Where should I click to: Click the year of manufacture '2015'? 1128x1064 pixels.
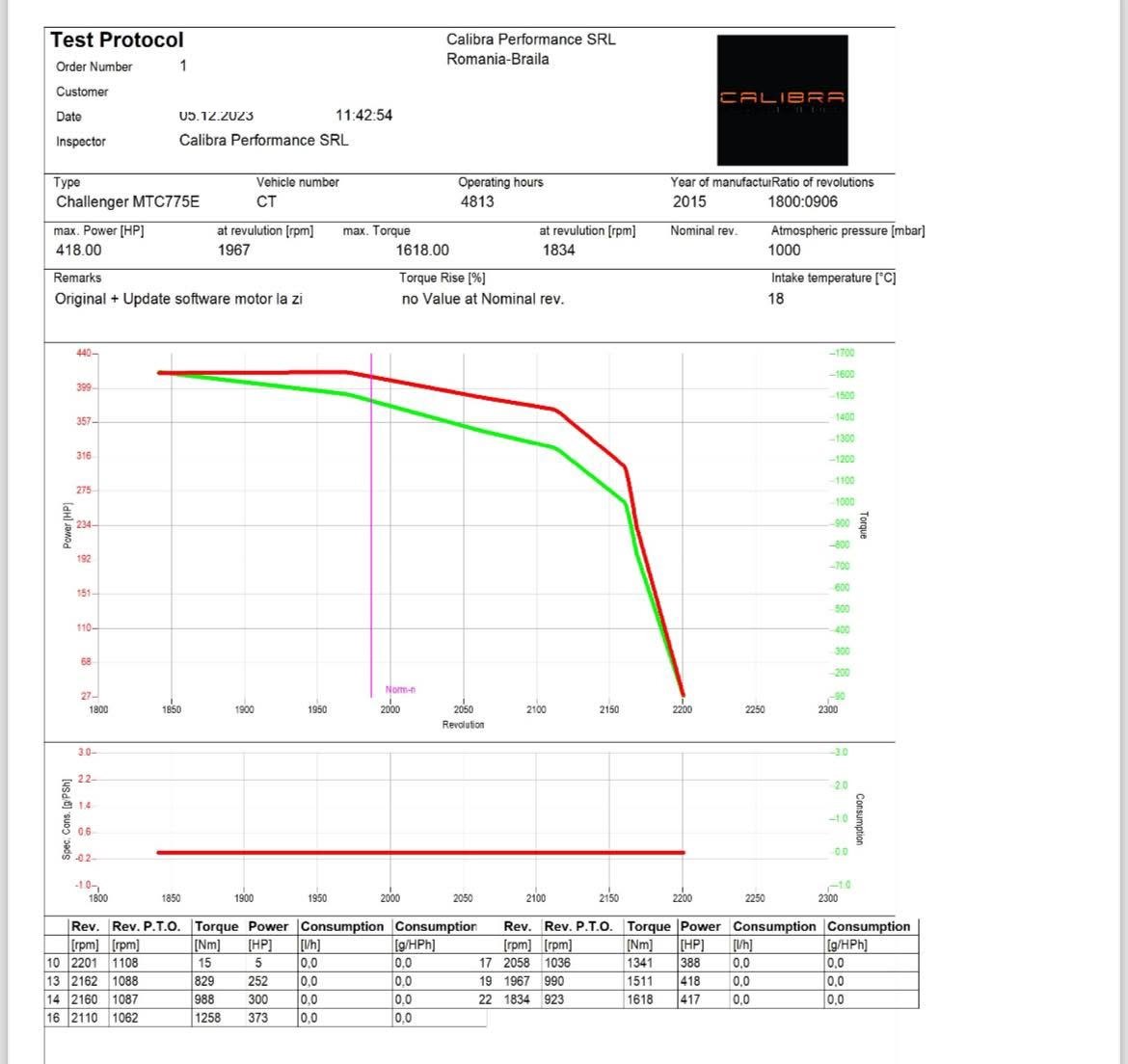pos(689,201)
